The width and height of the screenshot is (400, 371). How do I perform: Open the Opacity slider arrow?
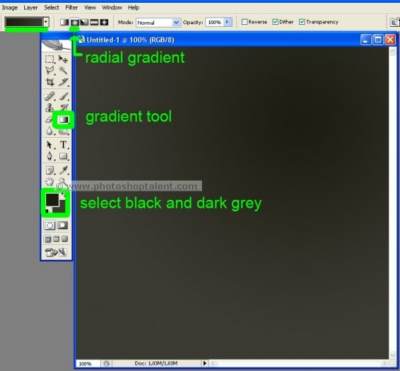click(228, 22)
